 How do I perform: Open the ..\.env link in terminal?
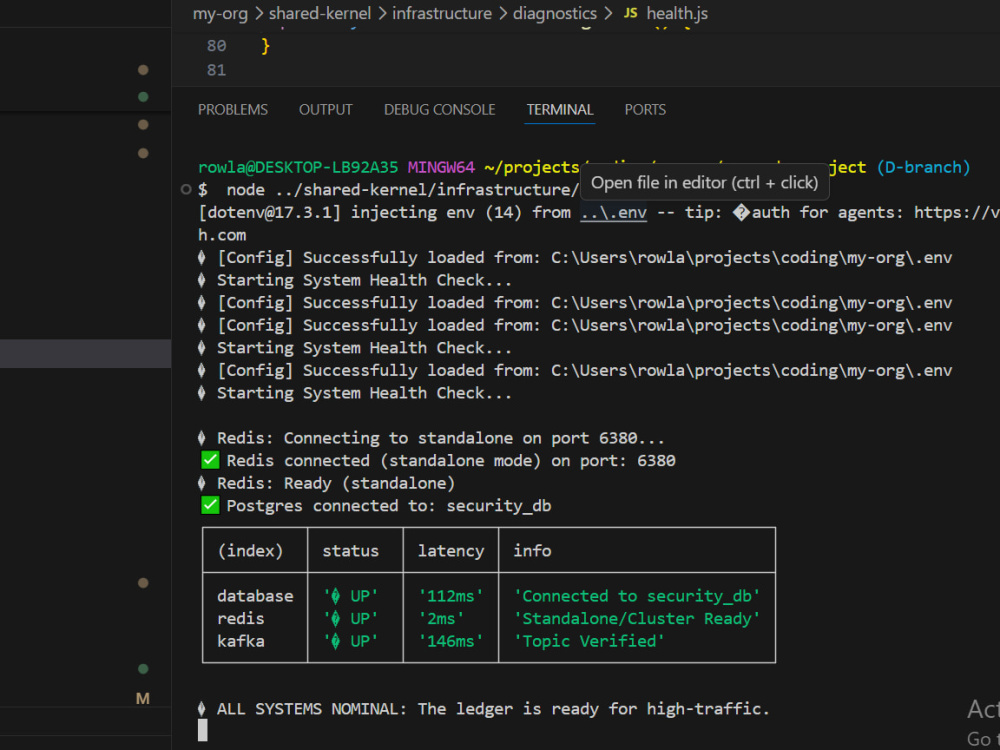point(614,212)
